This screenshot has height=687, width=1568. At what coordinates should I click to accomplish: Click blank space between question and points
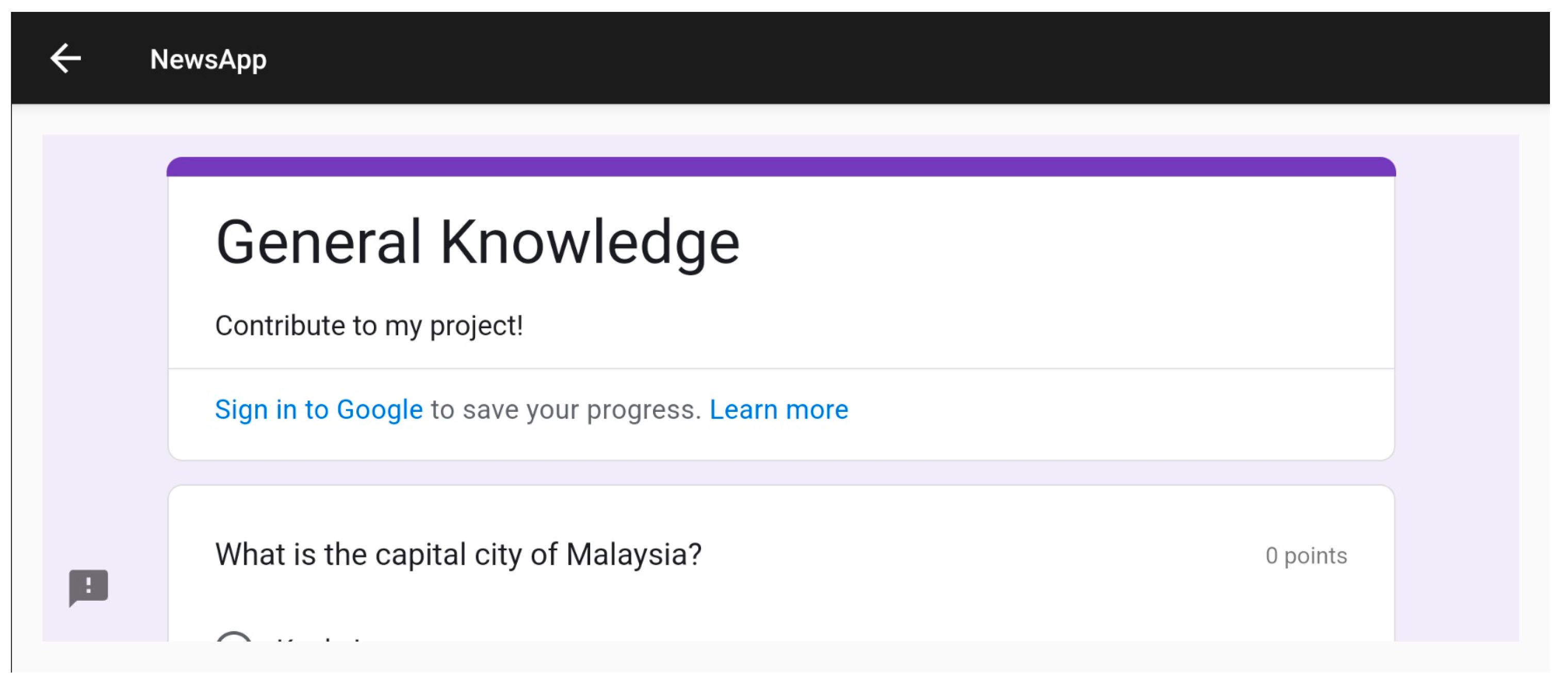(x=974, y=555)
